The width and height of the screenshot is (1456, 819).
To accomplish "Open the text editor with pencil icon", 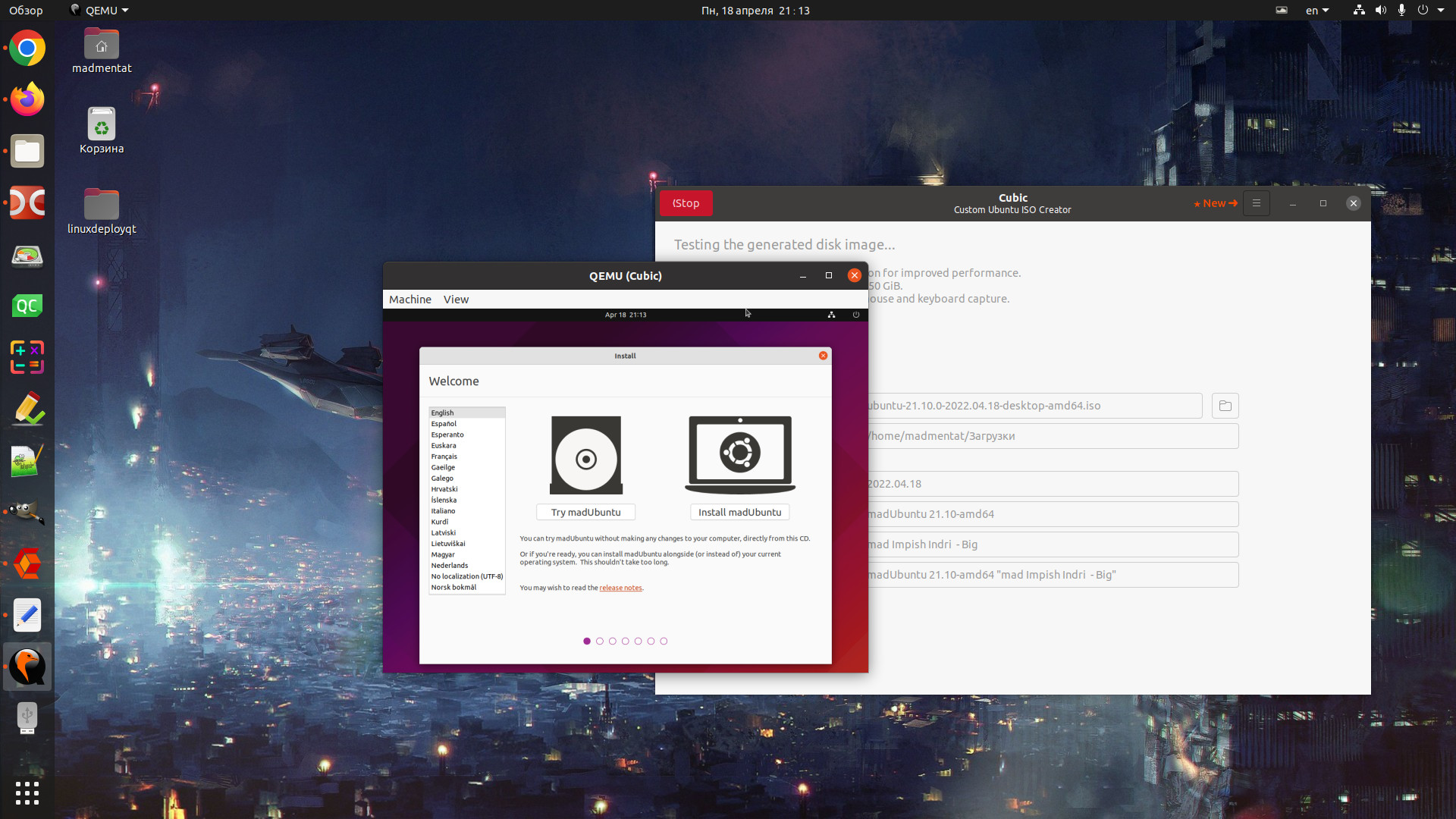I will coord(27,409).
